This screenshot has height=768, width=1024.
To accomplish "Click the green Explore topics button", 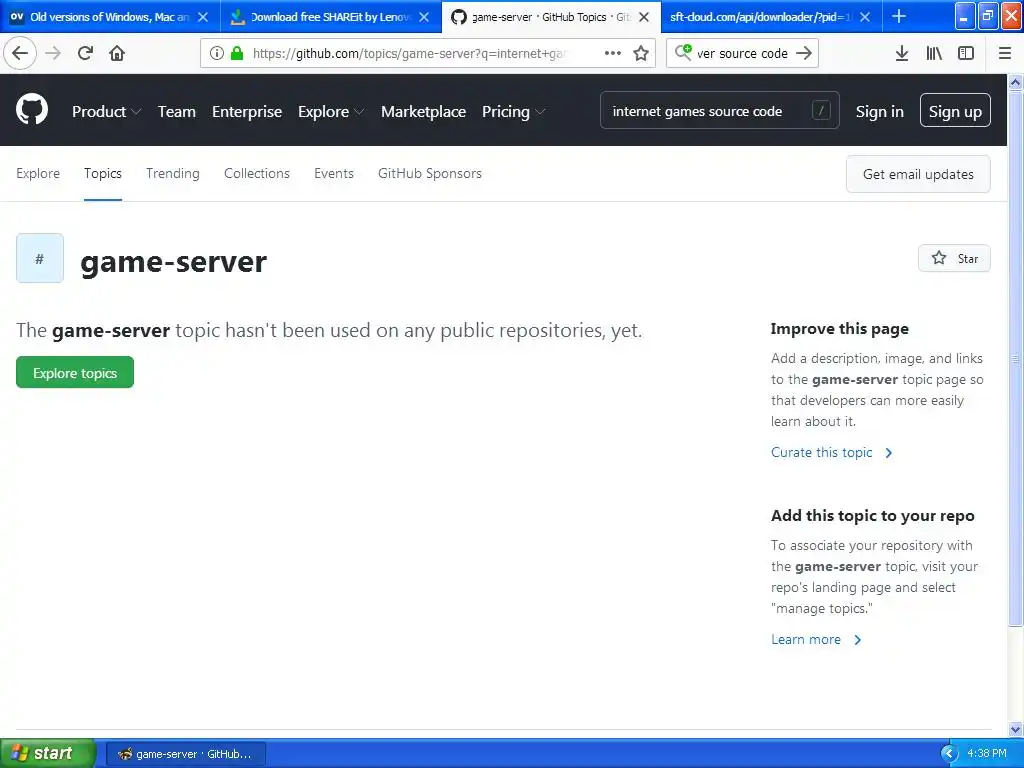I will 75,372.
